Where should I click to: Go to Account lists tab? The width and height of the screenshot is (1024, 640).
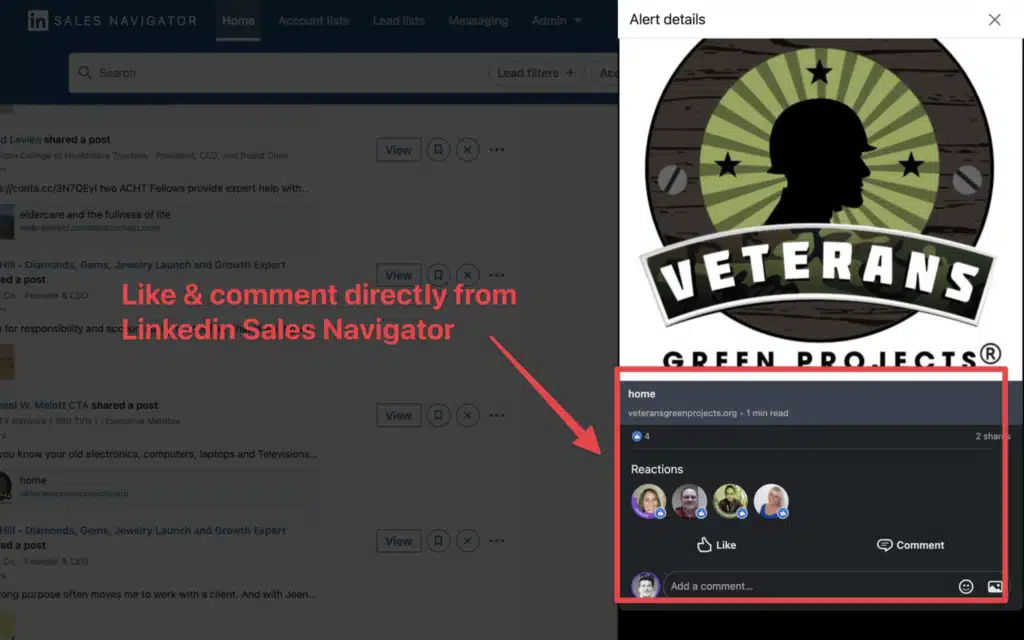click(x=313, y=21)
